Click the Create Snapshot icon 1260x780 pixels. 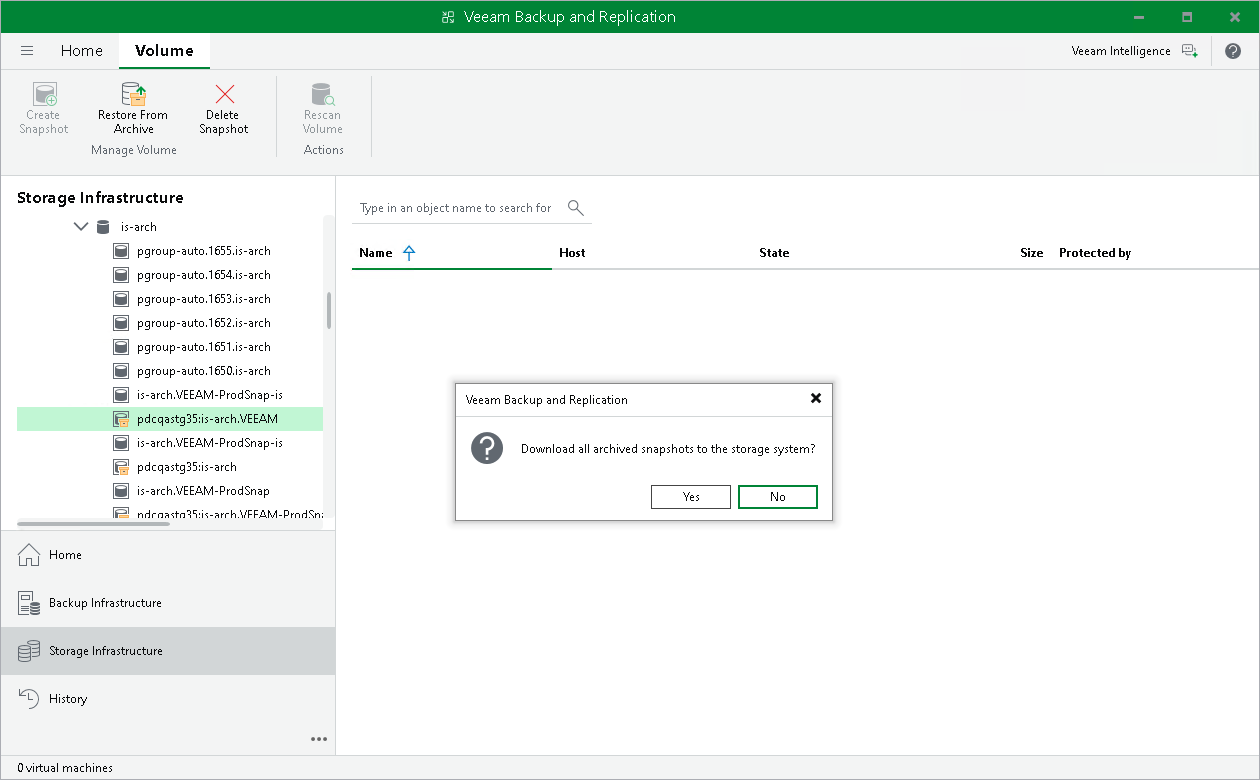[x=42, y=95]
